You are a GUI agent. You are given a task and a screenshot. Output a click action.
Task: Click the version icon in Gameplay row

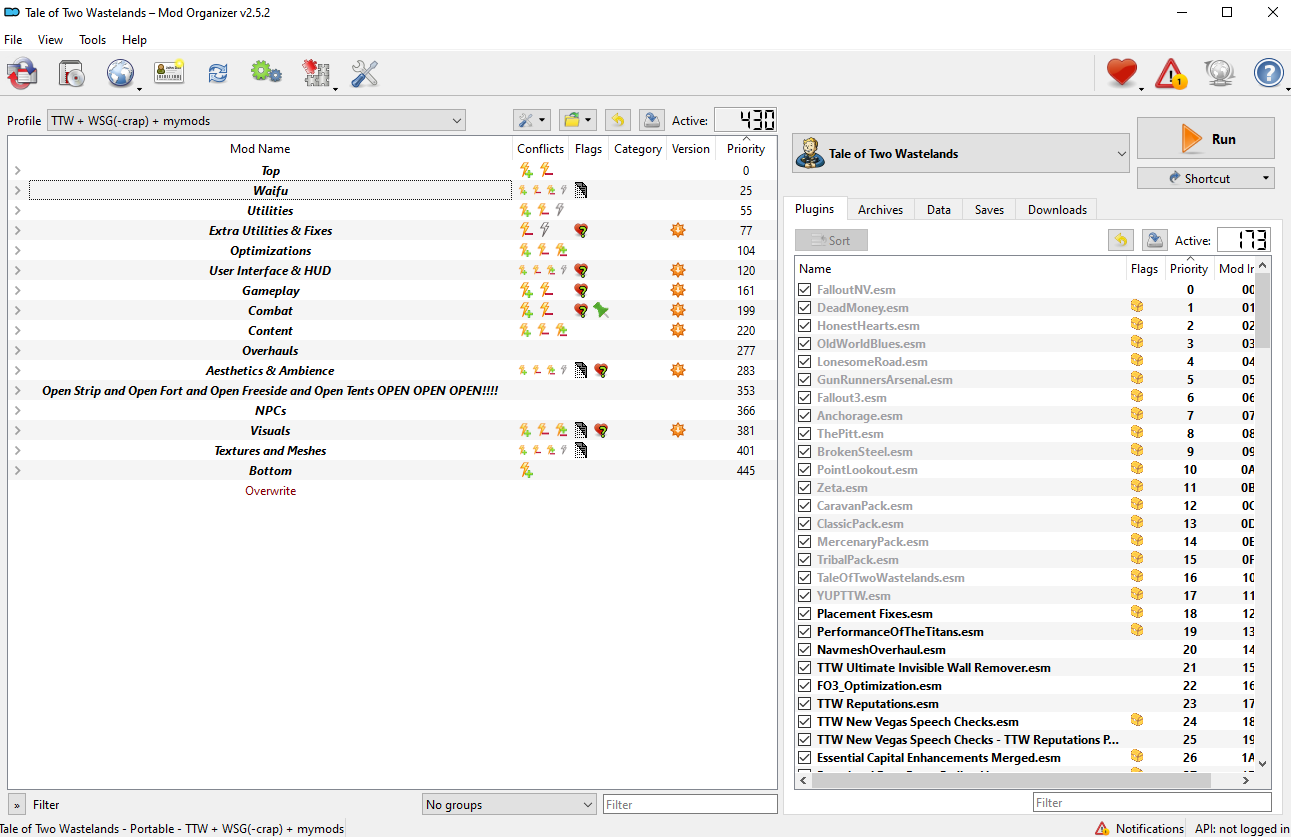(x=678, y=290)
